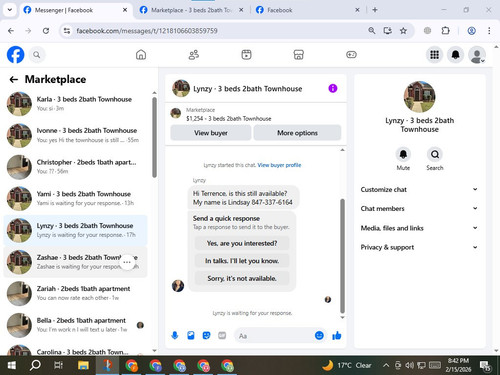The width and height of the screenshot is (500, 375).
Task: Open Christopher 2beds 1bath apartment chat
Action: 75,167
